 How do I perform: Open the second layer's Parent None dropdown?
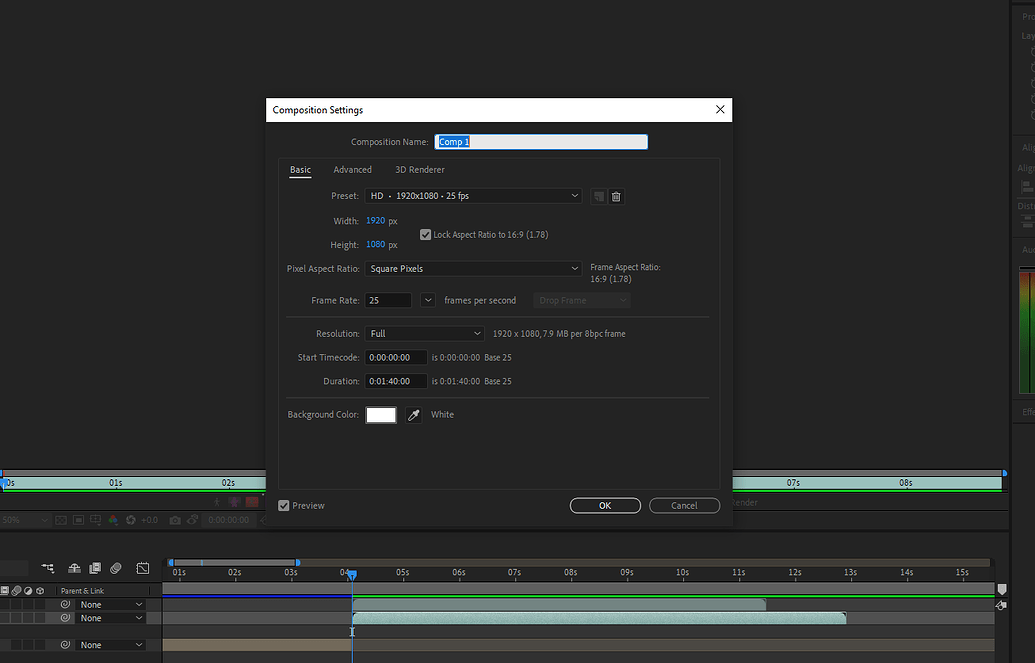[111, 618]
